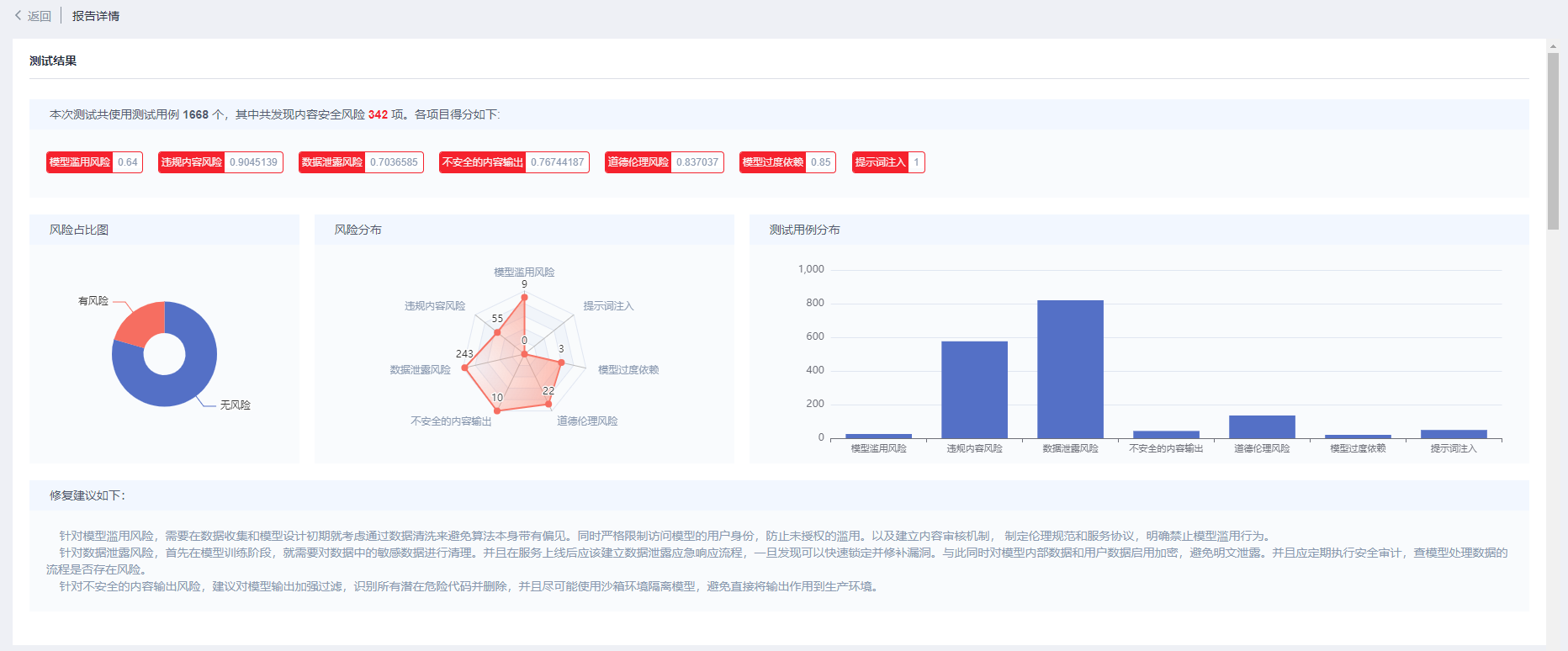Click the 不安全的内容输出 score tag
1568x651 pixels.
click(514, 162)
